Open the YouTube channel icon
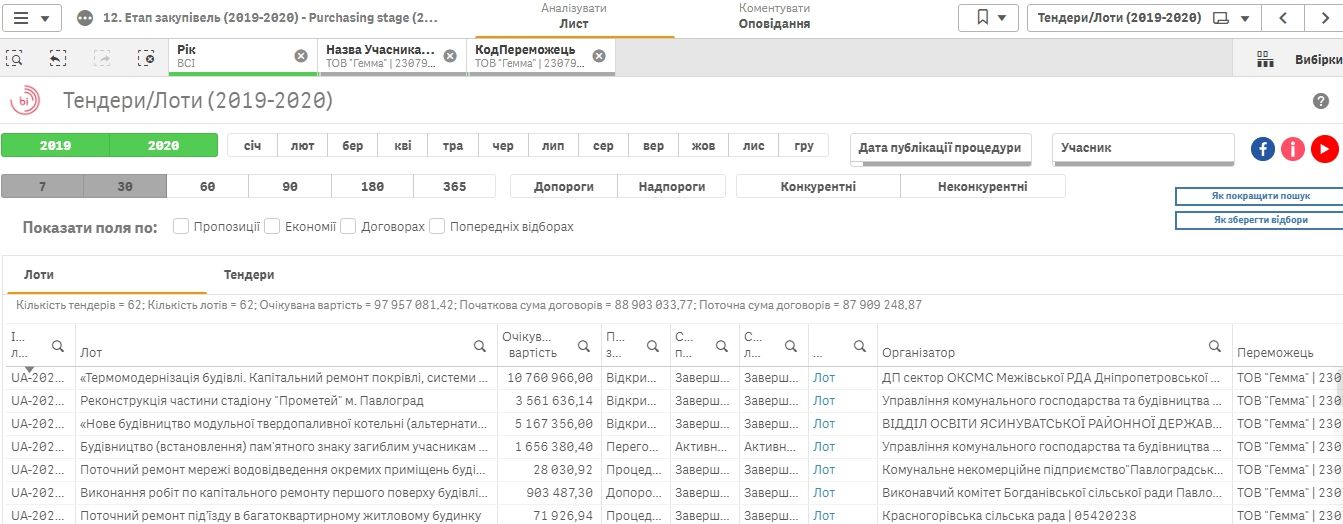 pos(1324,149)
